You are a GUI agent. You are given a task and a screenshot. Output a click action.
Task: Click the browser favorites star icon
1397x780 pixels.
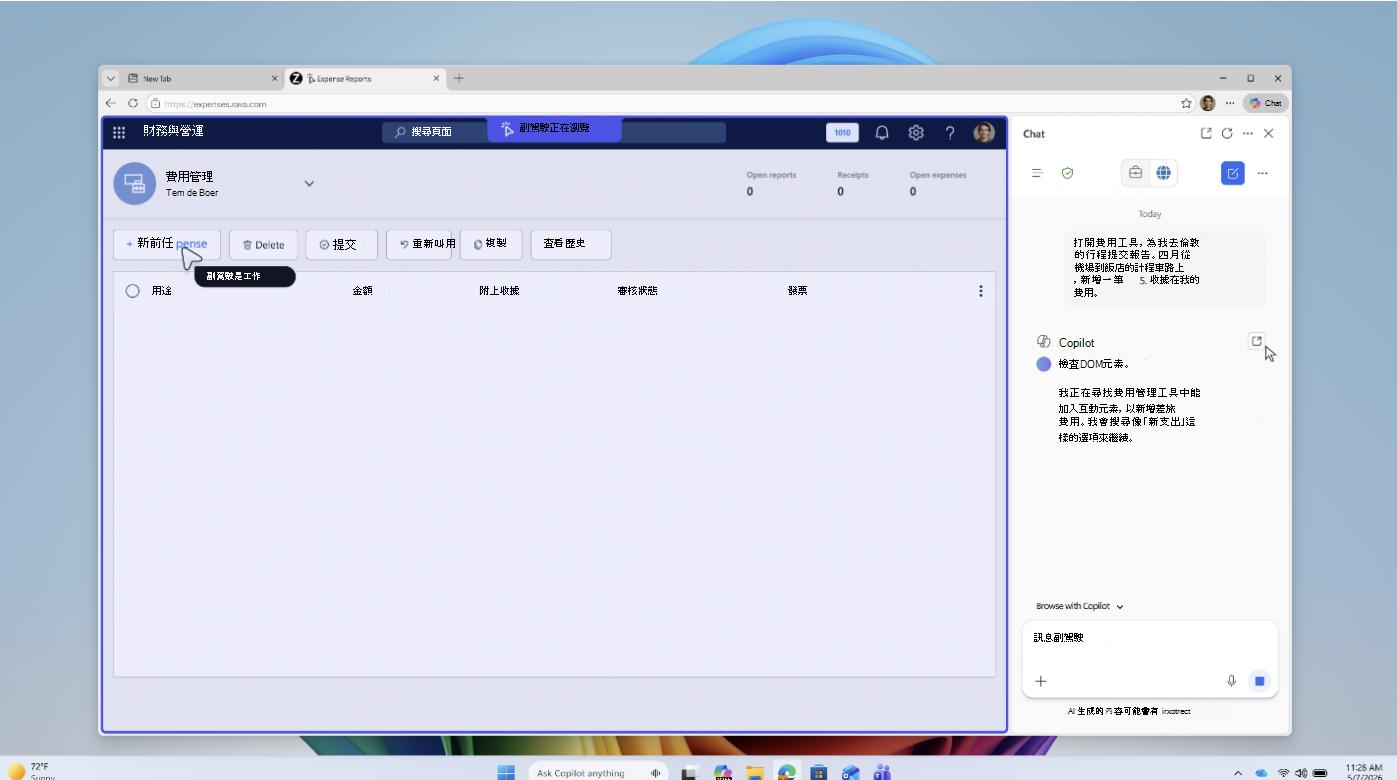pyautogui.click(x=1186, y=103)
